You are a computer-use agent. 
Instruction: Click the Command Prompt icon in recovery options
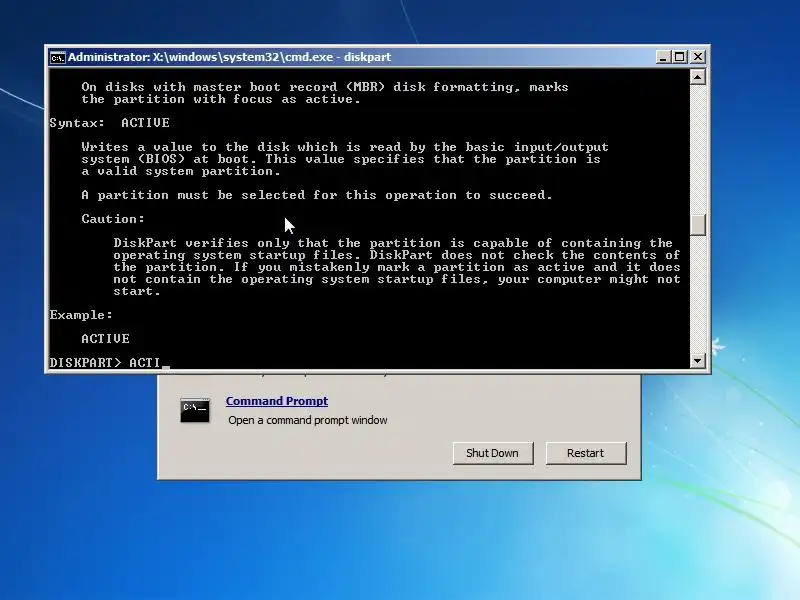tap(194, 410)
